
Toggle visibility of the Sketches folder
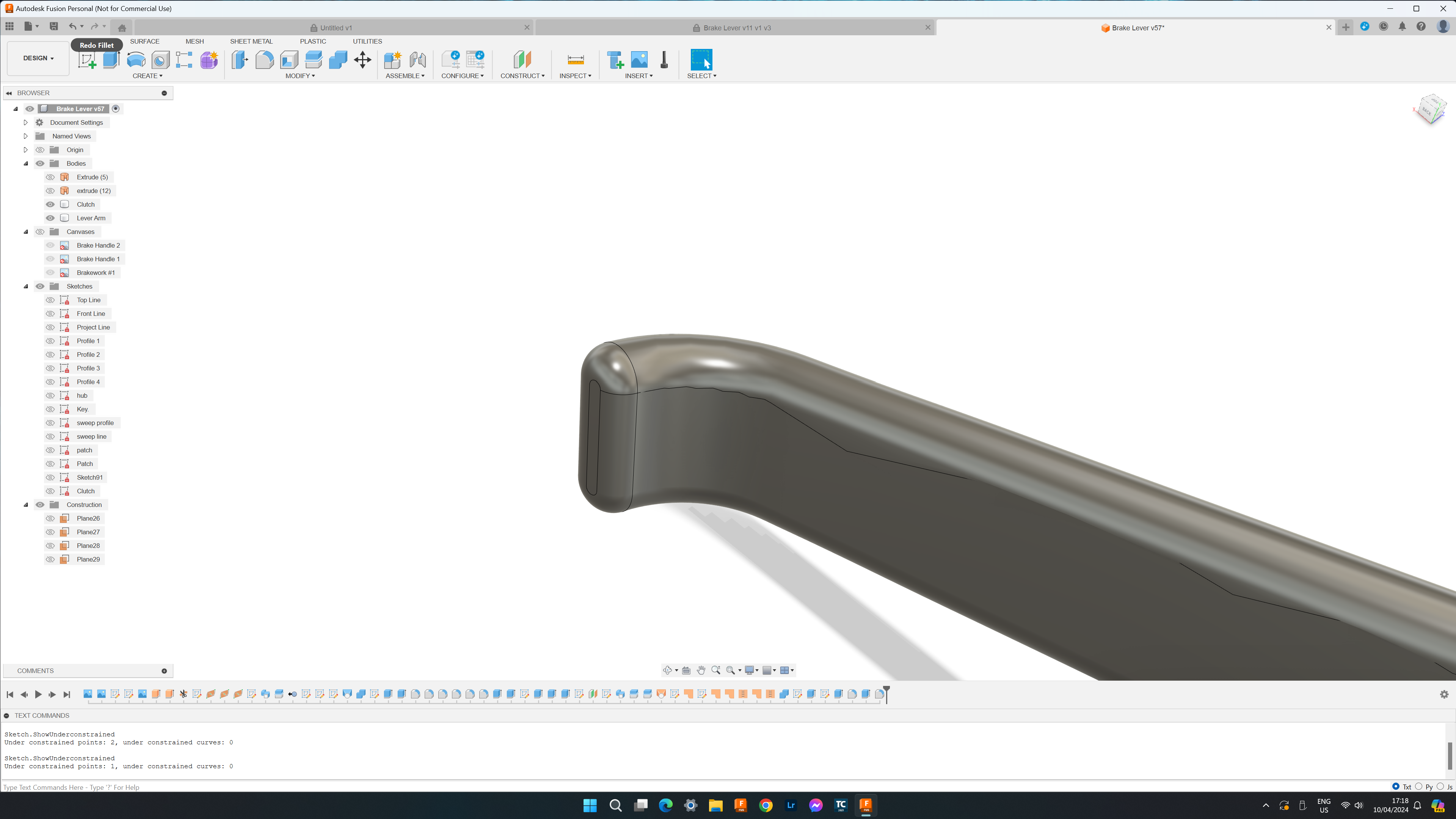[39, 286]
